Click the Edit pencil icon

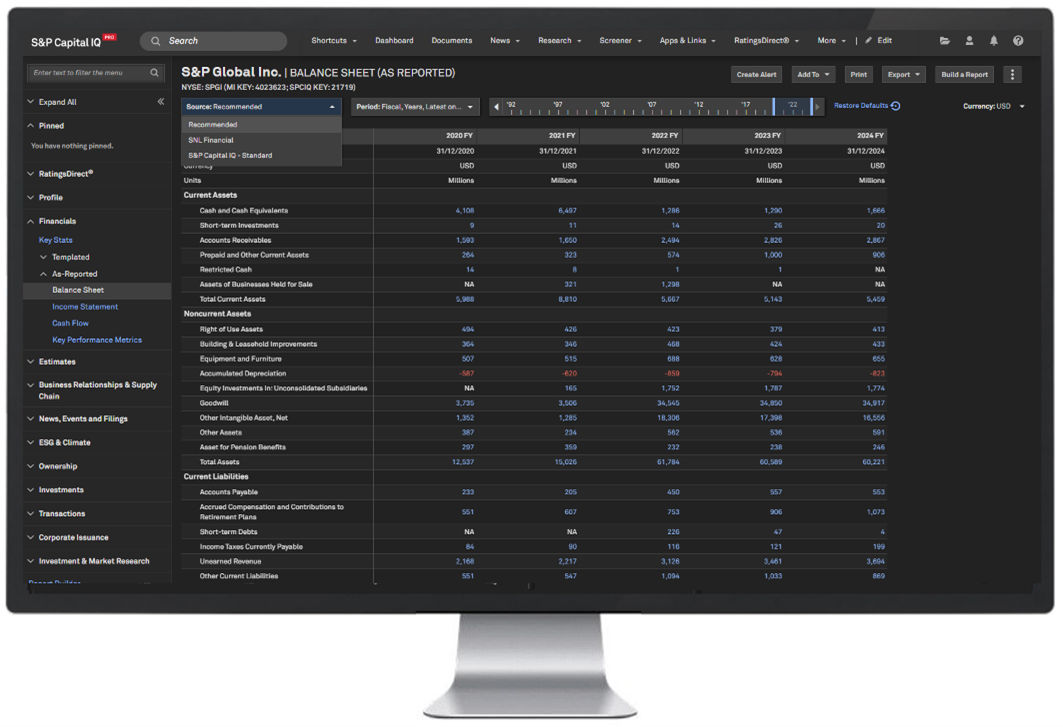[869, 41]
